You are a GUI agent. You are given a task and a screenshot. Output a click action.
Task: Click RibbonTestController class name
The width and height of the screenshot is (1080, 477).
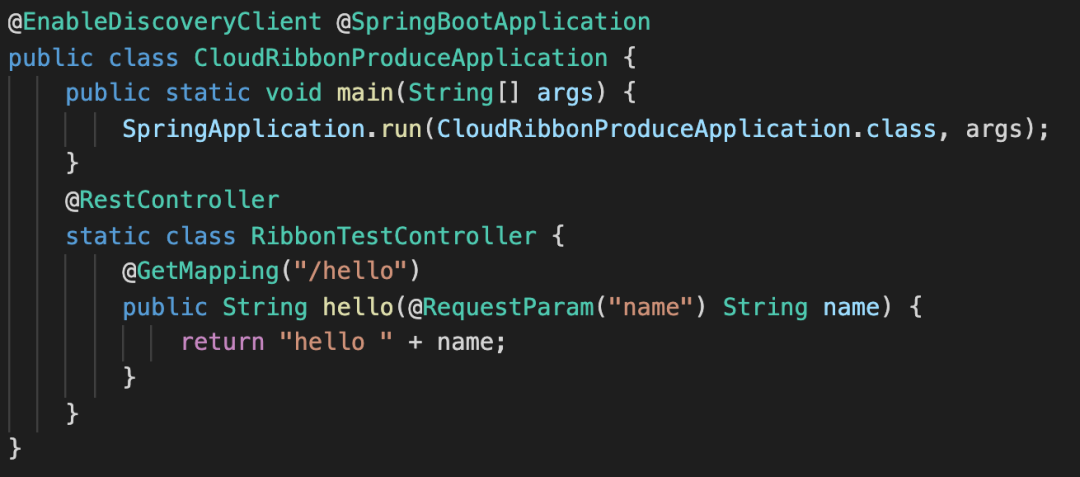393,235
